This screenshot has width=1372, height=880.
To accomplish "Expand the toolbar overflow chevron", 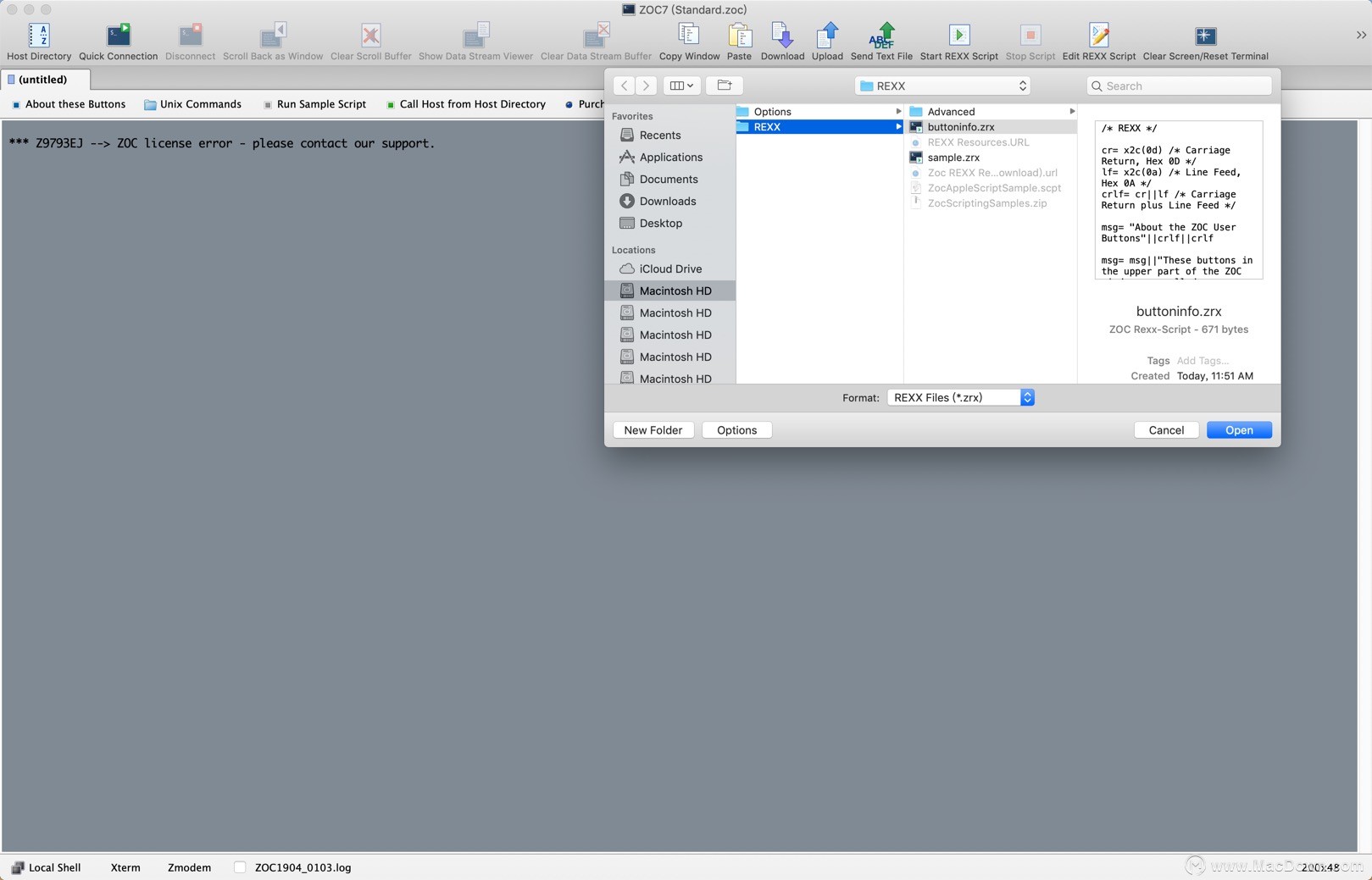I will click(1361, 35).
